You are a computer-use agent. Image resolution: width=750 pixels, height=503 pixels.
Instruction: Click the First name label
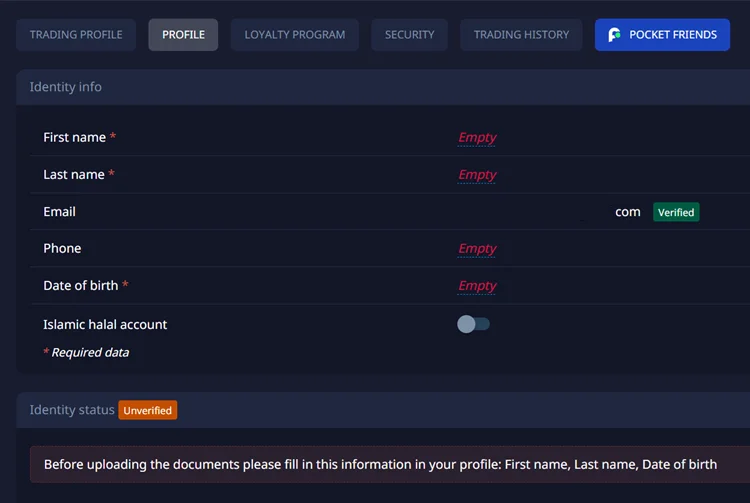pyautogui.click(x=75, y=138)
